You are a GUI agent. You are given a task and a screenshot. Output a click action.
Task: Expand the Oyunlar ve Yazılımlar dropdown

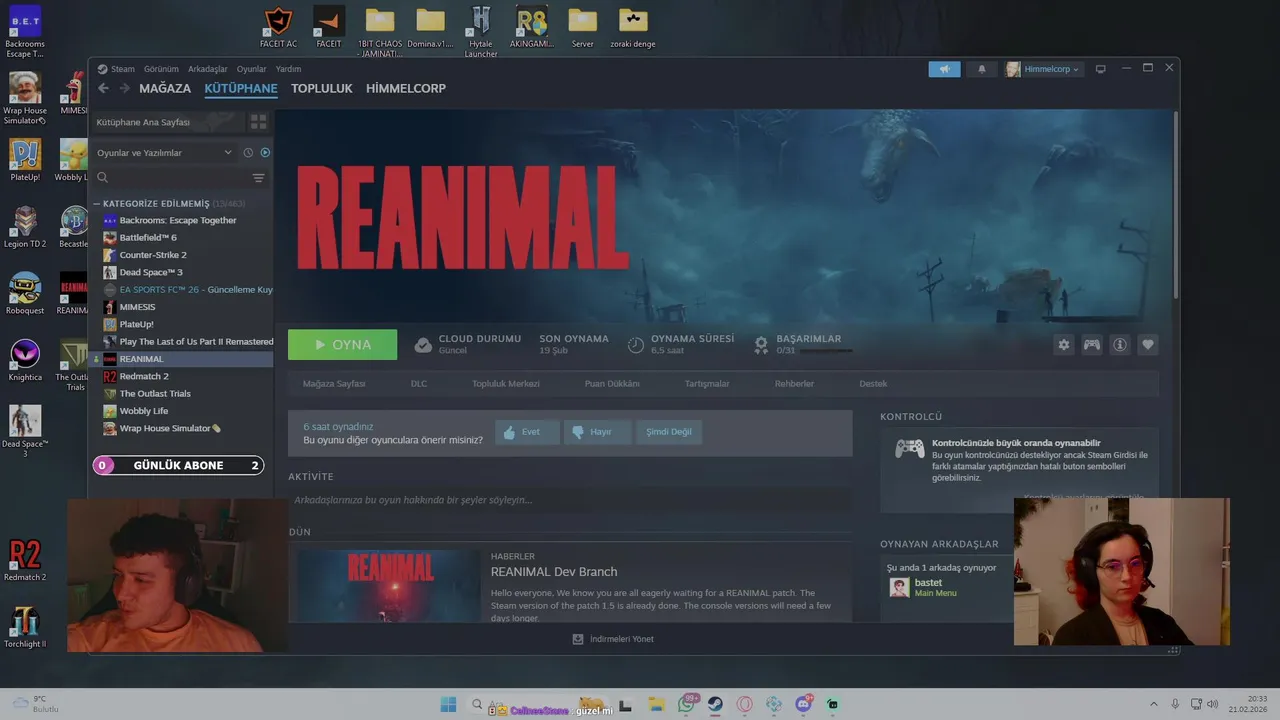click(x=165, y=153)
